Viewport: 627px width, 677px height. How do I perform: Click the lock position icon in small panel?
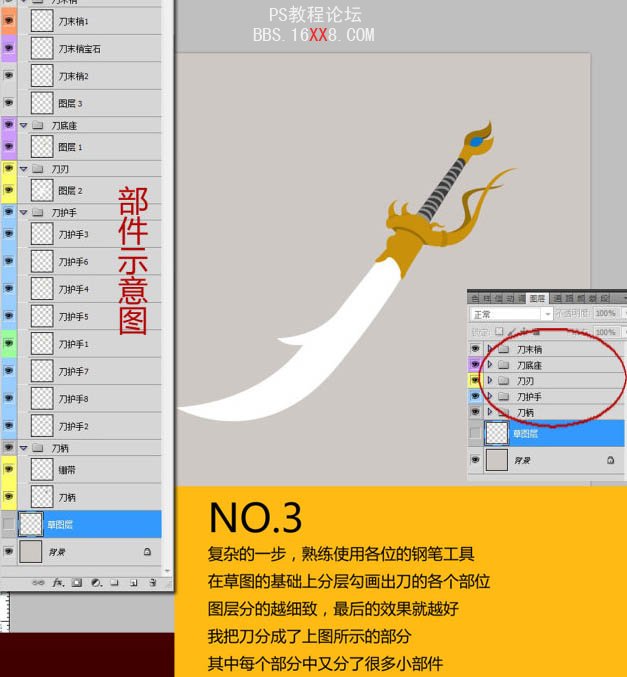(524, 332)
